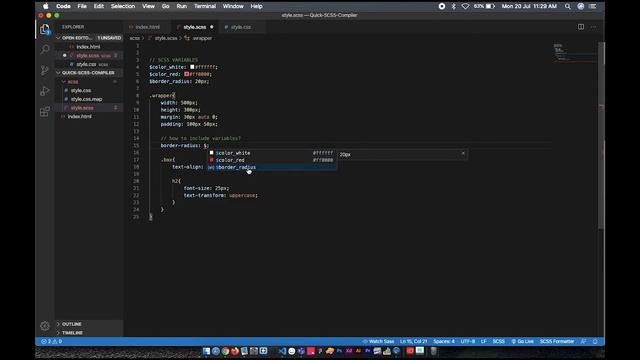
Task: Open the Run and Debug view
Action: 45,91
